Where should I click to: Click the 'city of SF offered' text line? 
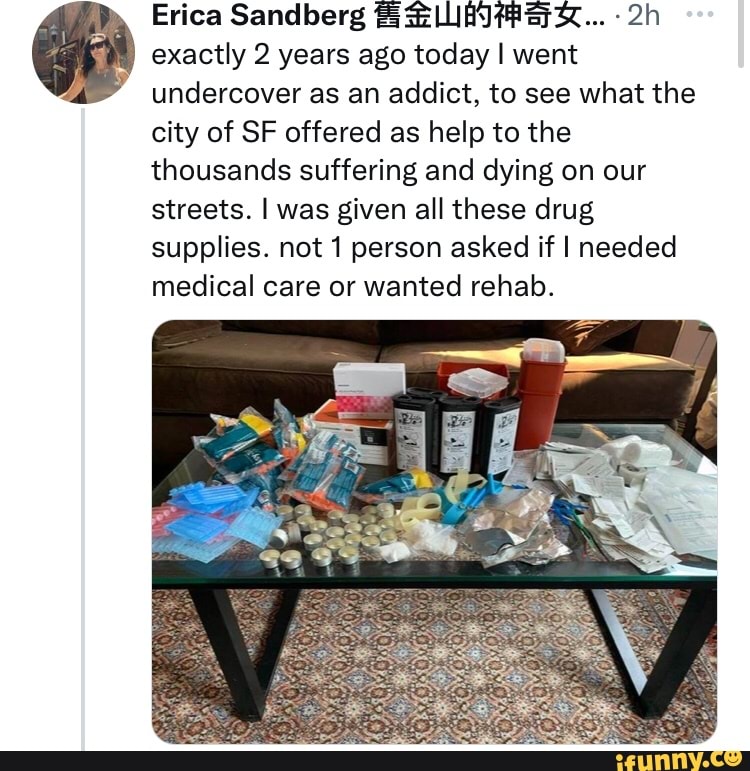tap(361, 132)
